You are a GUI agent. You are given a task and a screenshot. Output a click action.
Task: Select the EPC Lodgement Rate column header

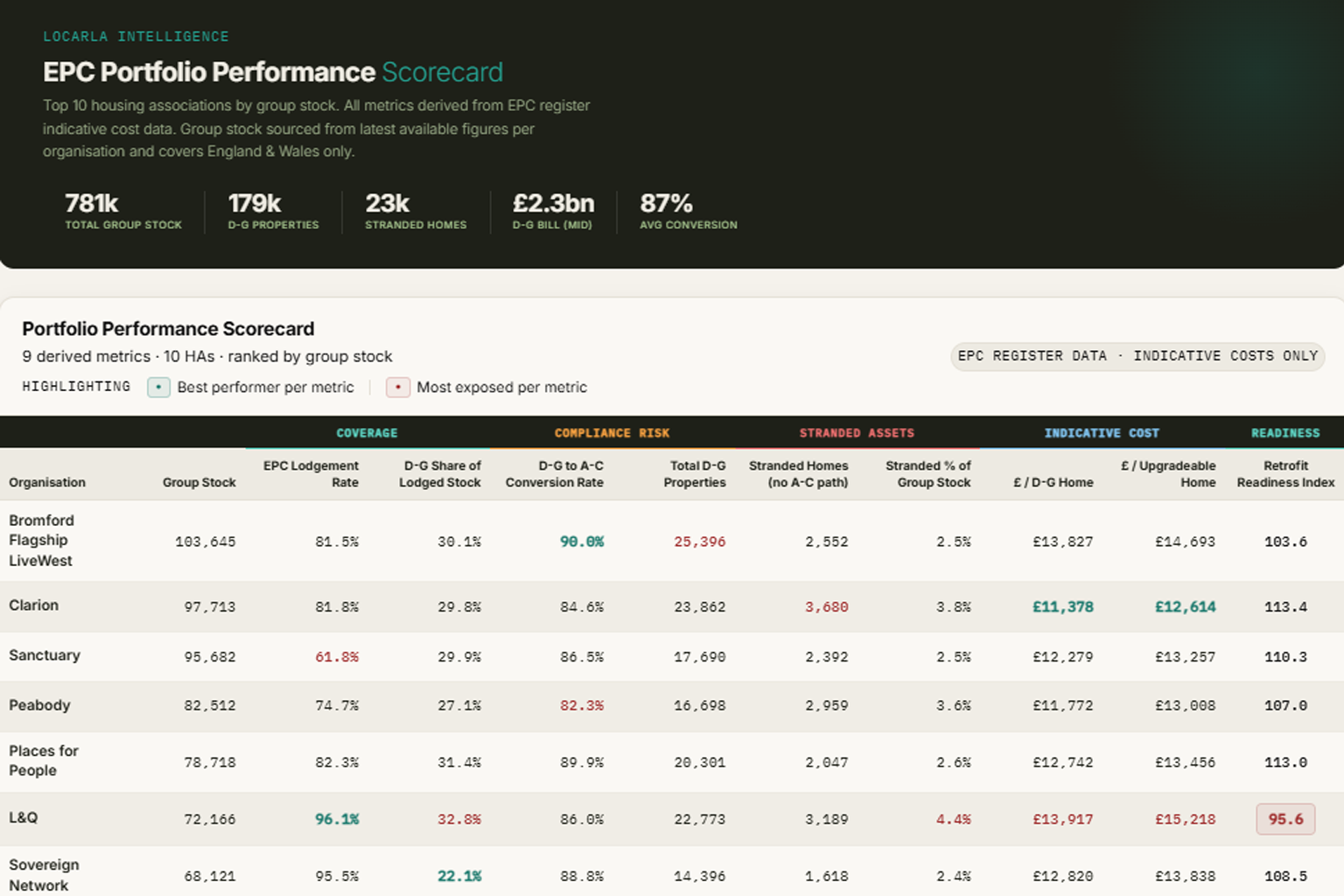point(311,473)
